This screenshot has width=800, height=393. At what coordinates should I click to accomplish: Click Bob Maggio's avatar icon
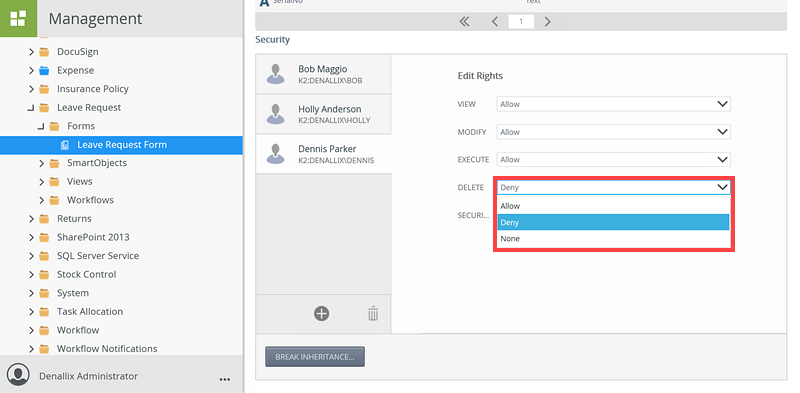click(276, 75)
